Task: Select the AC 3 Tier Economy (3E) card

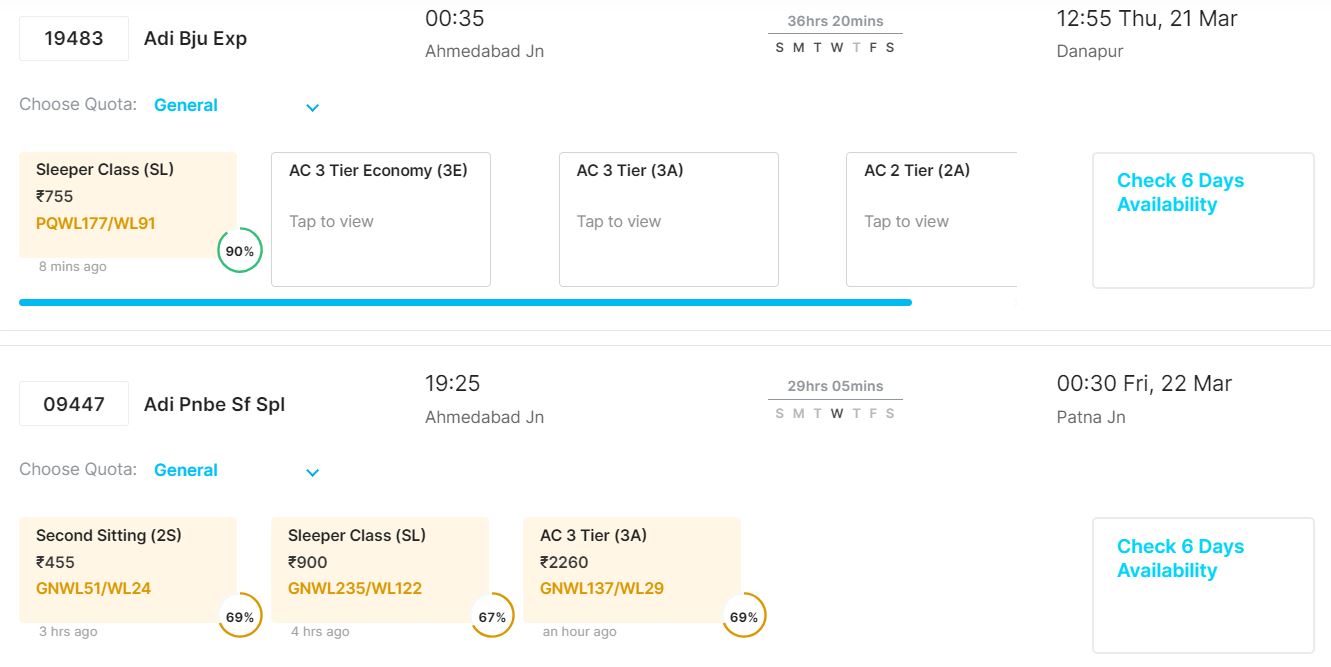Action: point(380,219)
